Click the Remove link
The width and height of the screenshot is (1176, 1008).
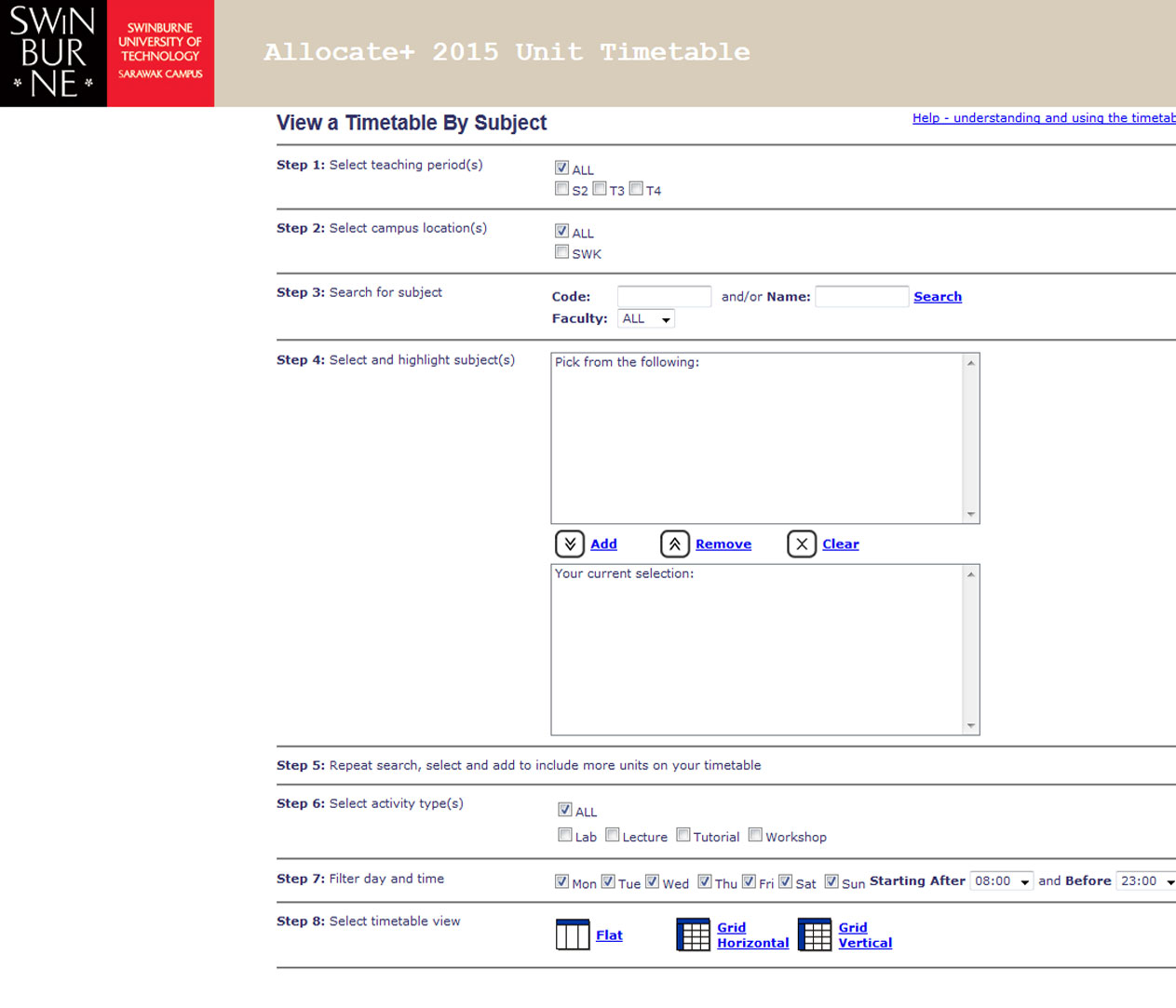point(723,544)
